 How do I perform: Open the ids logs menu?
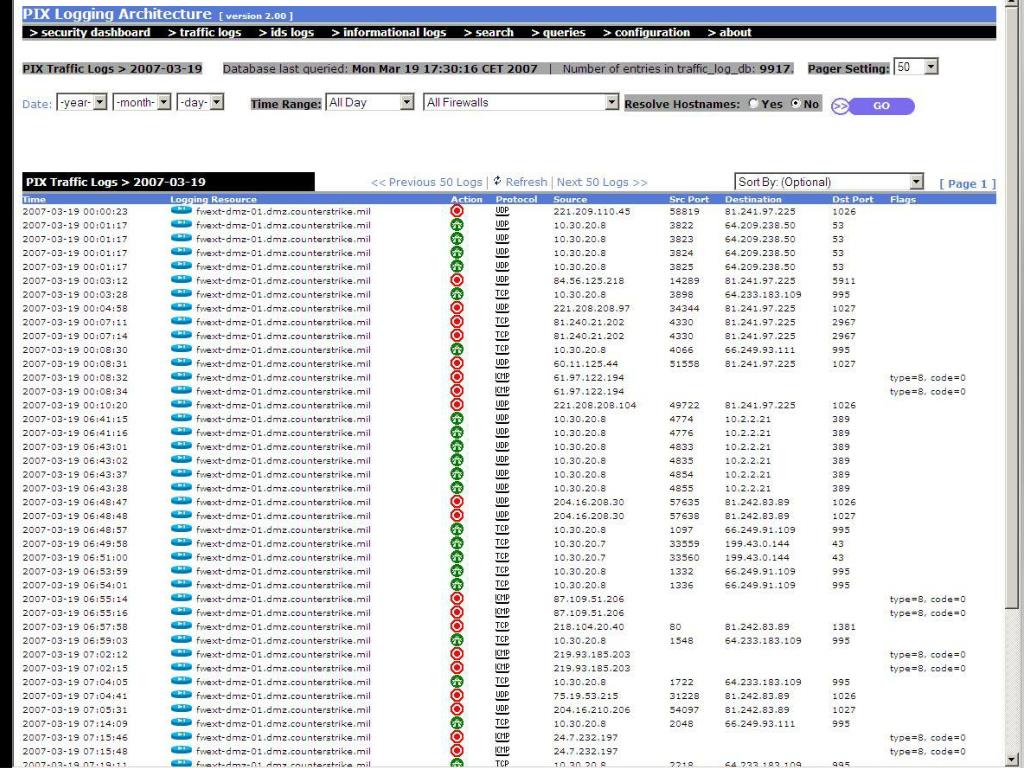tap(286, 33)
